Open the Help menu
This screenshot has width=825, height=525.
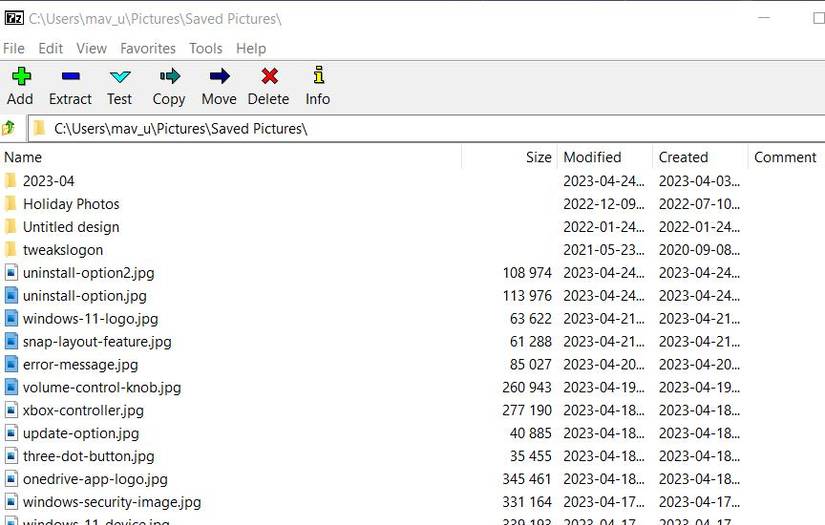(x=251, y=48)
